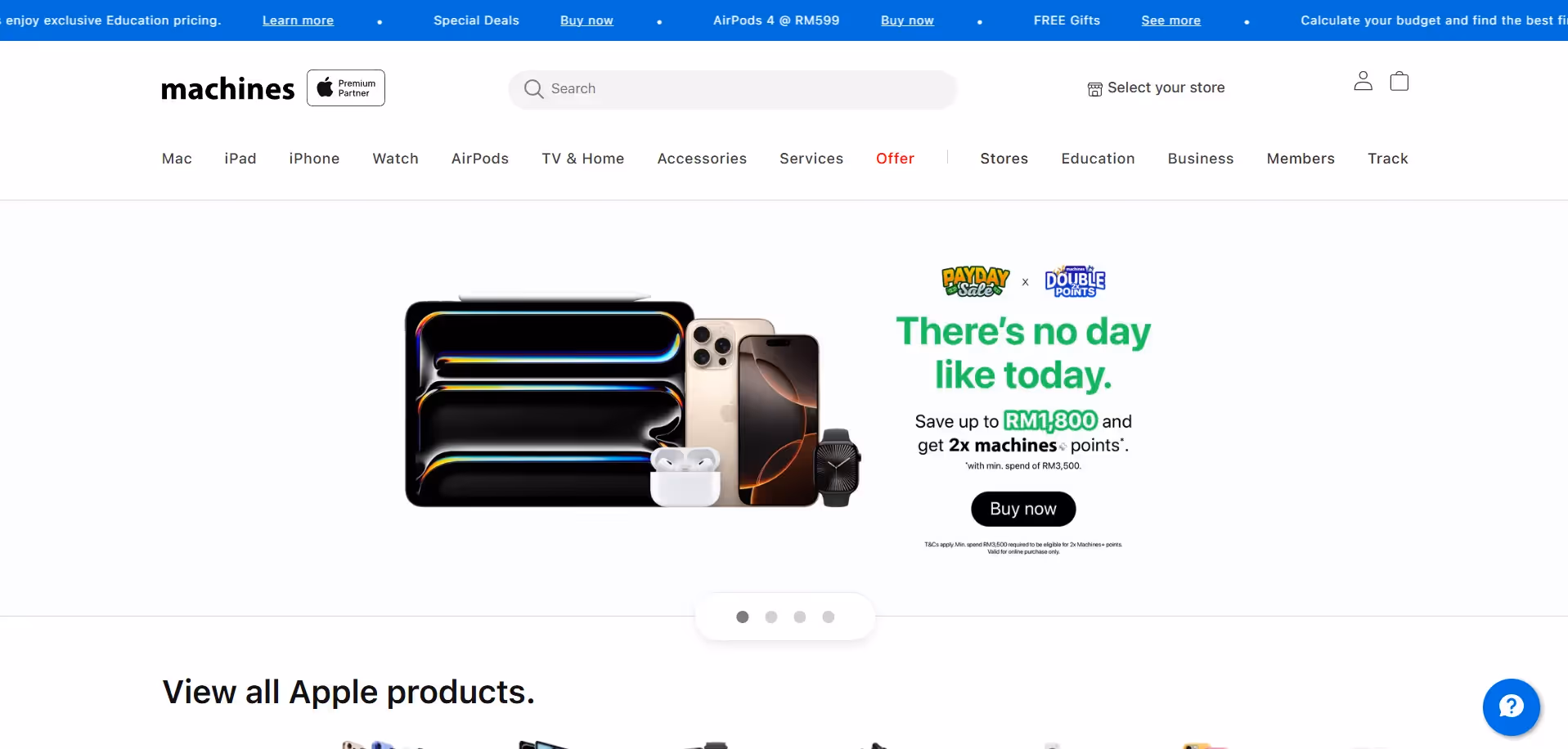Select the second carousel slide dot

pyautogui.click(x=771, y=617)
